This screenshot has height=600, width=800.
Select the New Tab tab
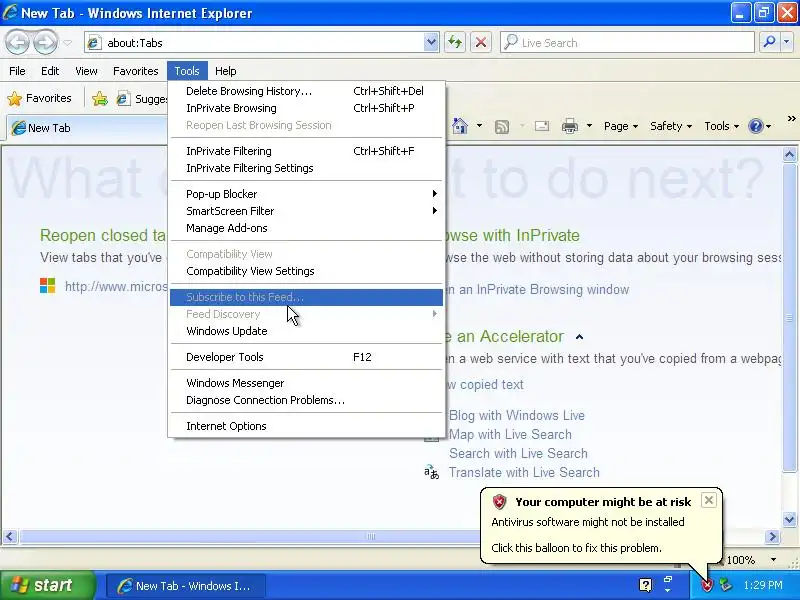87,128
